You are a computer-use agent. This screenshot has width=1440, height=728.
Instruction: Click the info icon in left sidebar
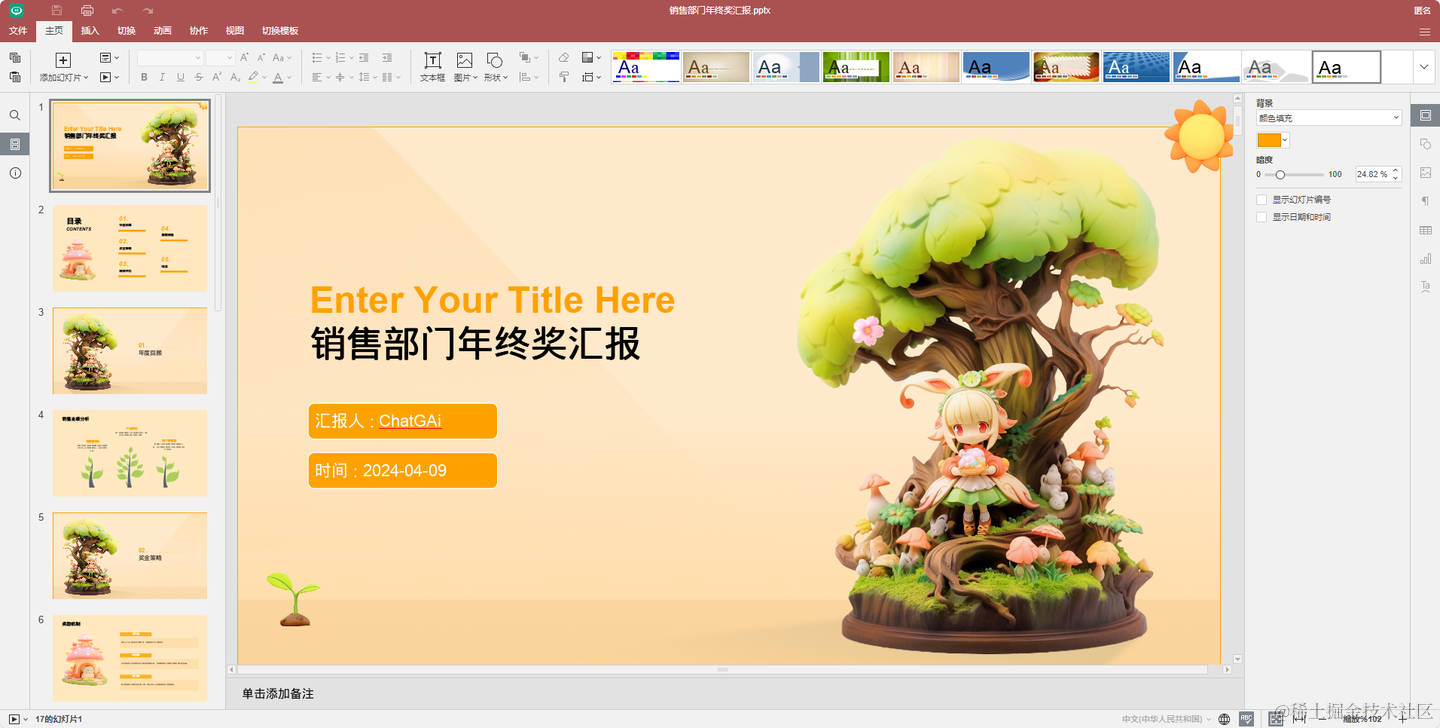pyautogui.click(x=15, y=173)
